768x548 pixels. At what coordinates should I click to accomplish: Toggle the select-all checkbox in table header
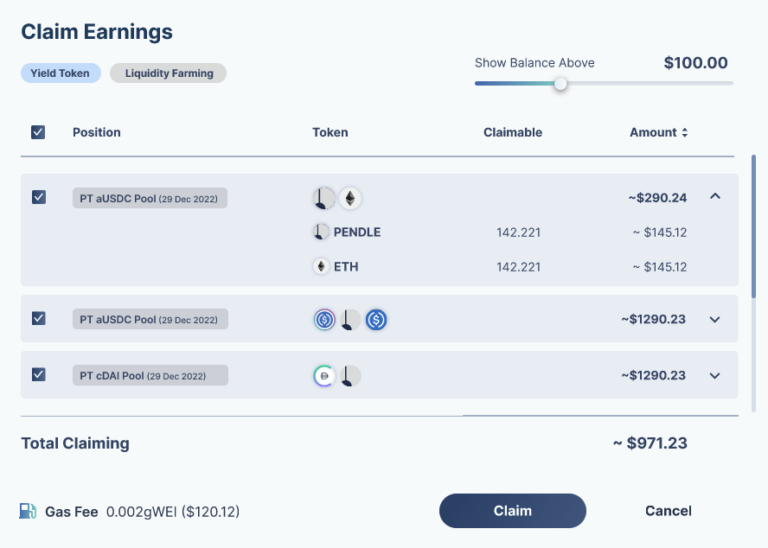(x=38, y=132)
